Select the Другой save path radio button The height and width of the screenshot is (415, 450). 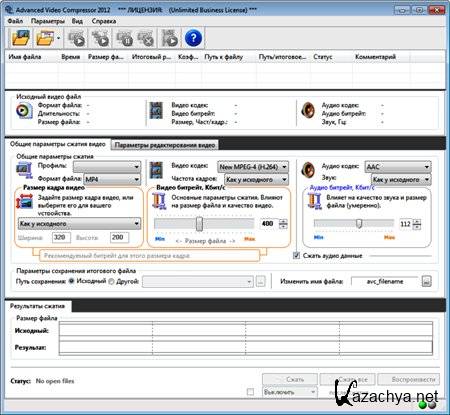click(111, 281)
